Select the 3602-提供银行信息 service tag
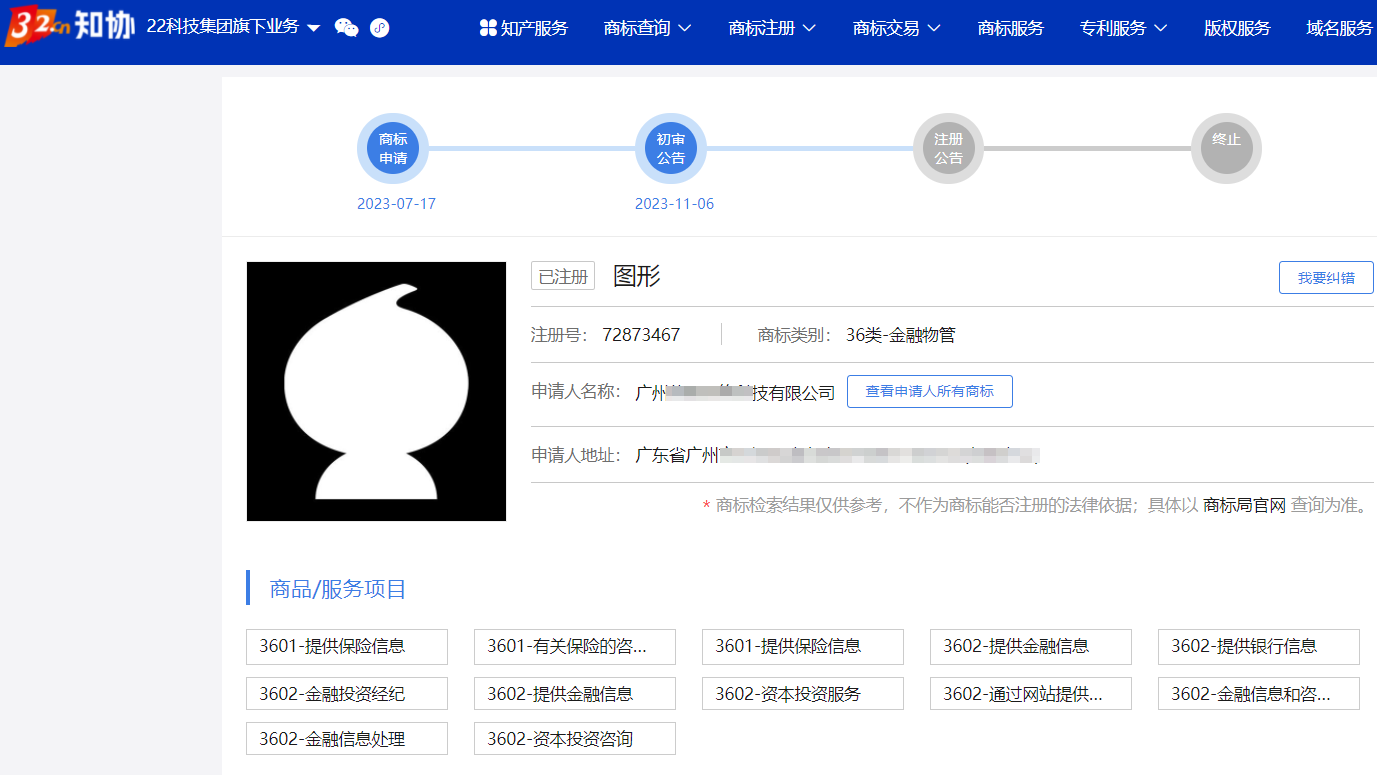The height and width of the screenshot is (775, 1377). point(1259,647)
